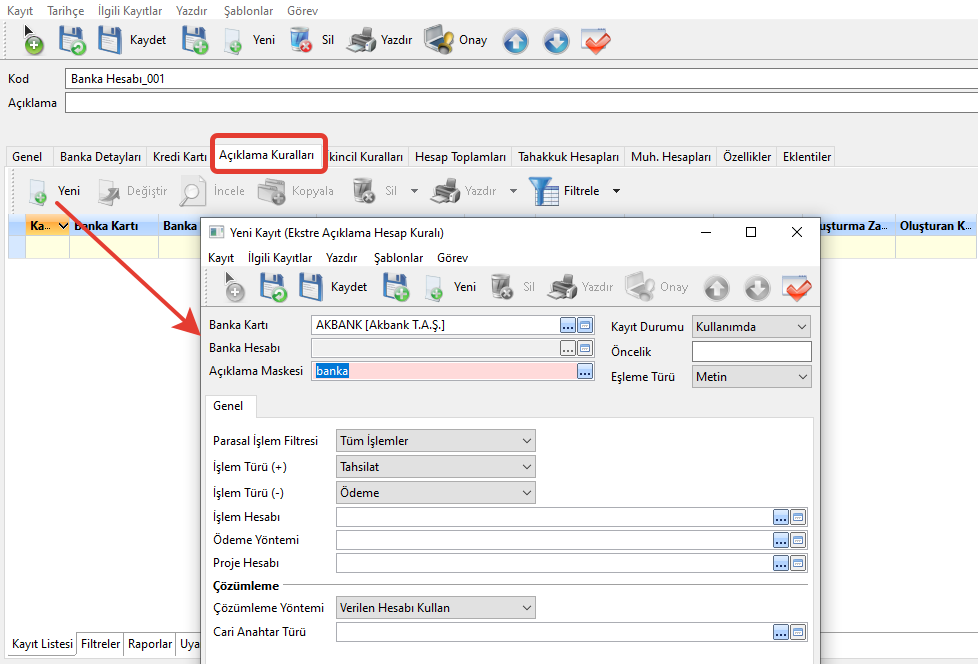Switch to the Hesap Toplamları tab
Viewport: 978px width, 664px height.
(460, 157)
